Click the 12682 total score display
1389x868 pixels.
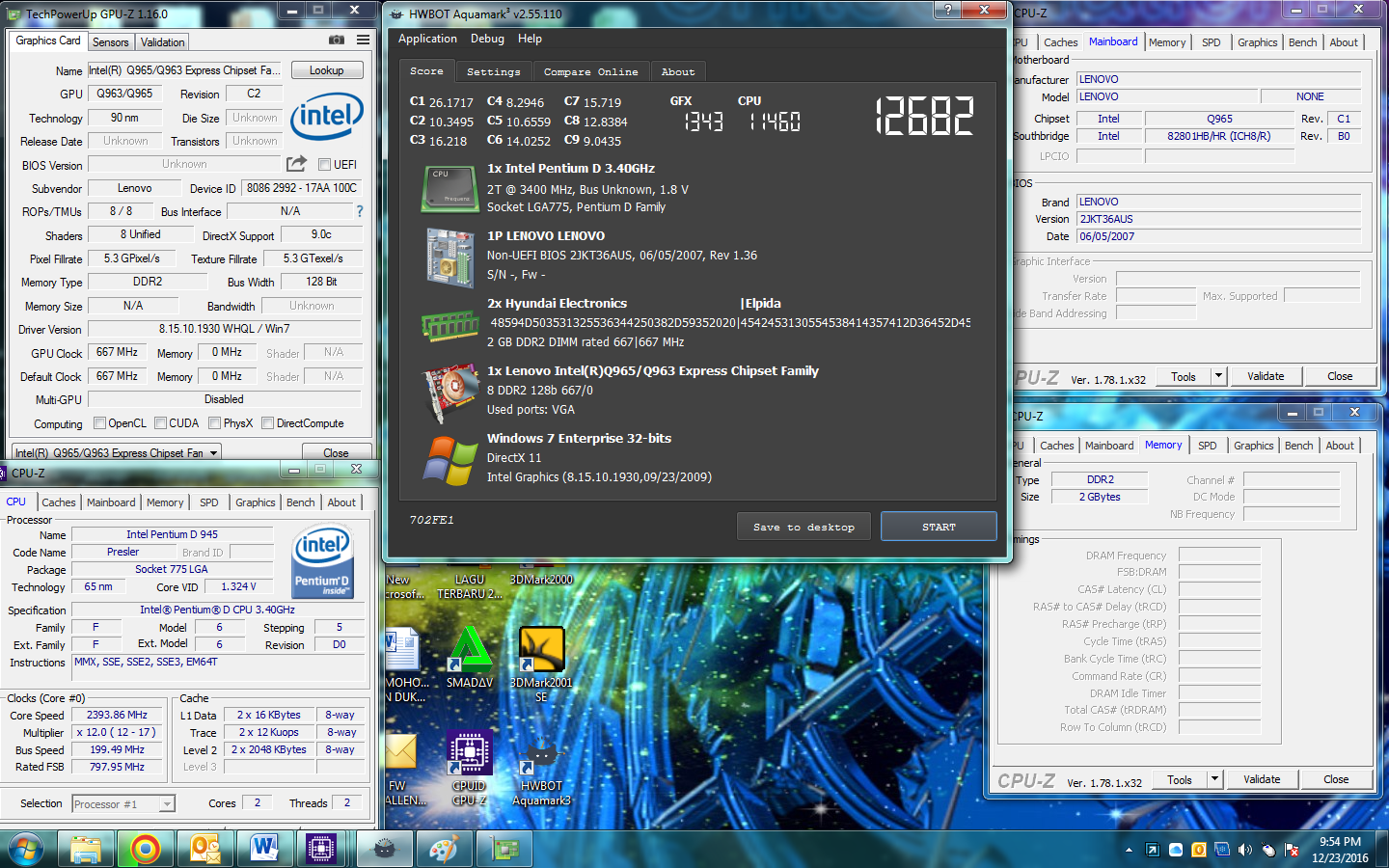[x=924, y=116]
